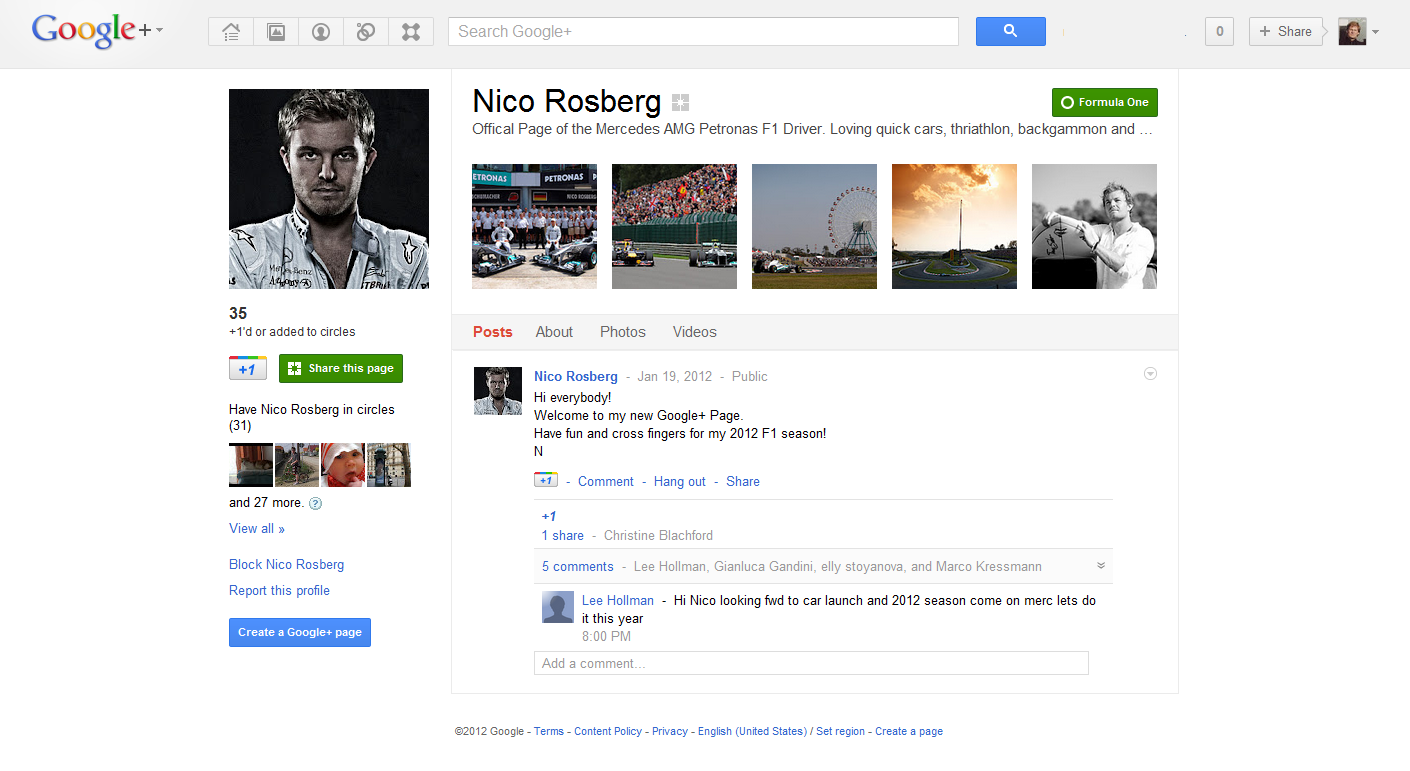Click Create a Google+ page button
Viewport: 1410px width, 771px height.
(x=299, y=632)
